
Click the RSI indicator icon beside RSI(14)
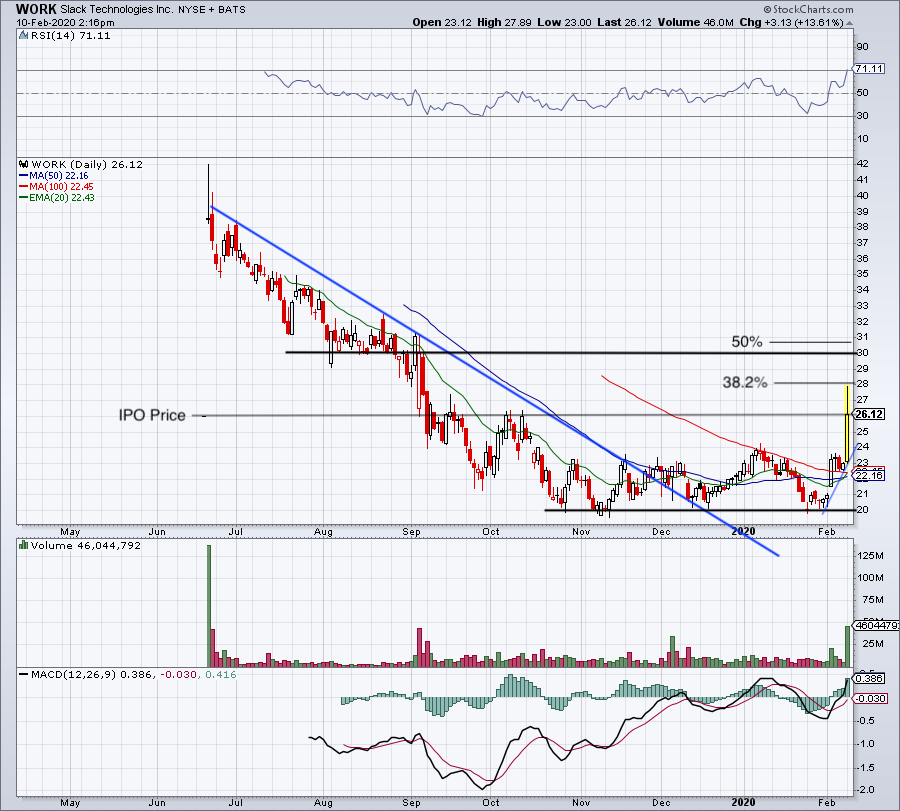[x=24, y=36]
